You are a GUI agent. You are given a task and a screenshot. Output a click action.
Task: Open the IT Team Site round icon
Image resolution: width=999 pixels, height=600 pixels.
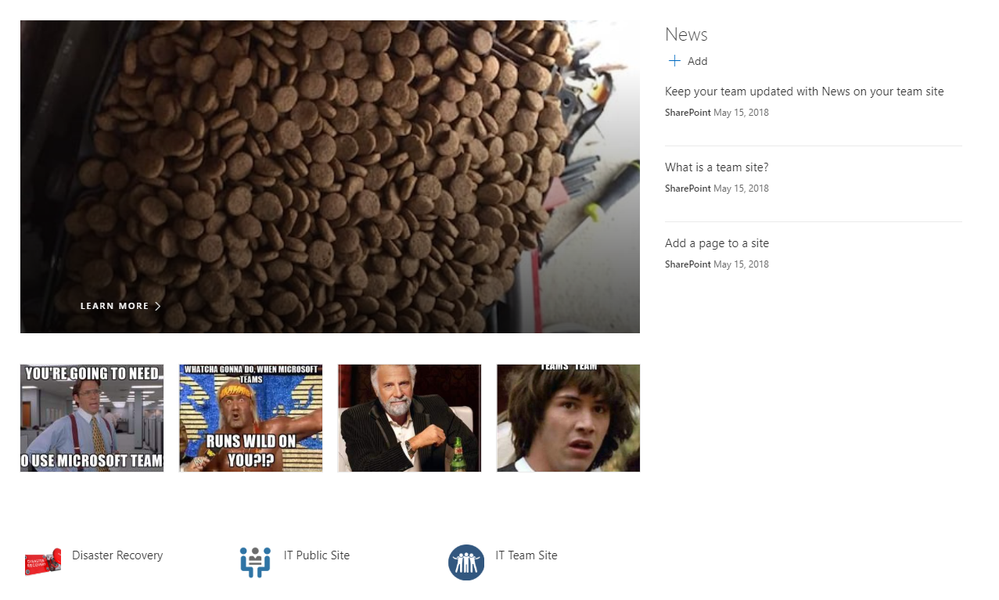pyautogui.click(x=466, y=562)
